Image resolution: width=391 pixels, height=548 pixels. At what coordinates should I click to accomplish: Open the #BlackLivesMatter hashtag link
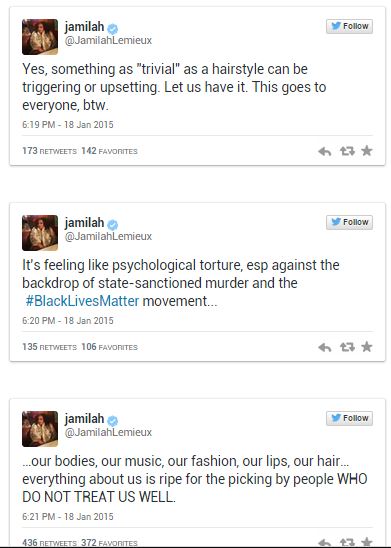coord(82,301)
